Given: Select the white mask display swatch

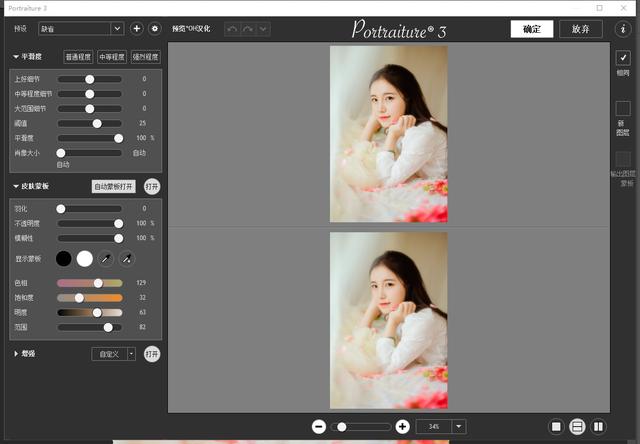Looking at the screenshot, I should [85, 259].
